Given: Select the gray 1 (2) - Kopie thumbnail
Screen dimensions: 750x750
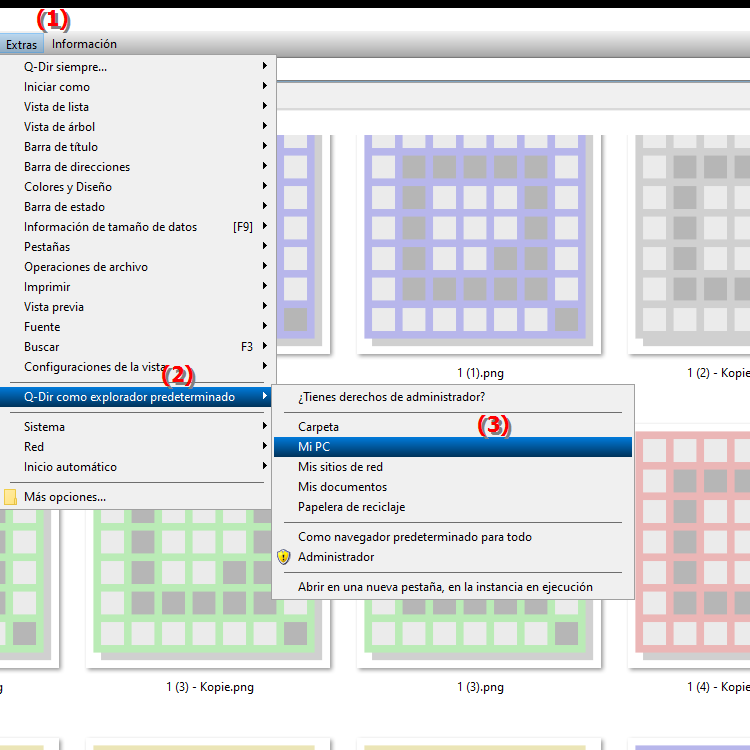Looking at the screenshot, I should pyautogui.click(x=689, y=244).
